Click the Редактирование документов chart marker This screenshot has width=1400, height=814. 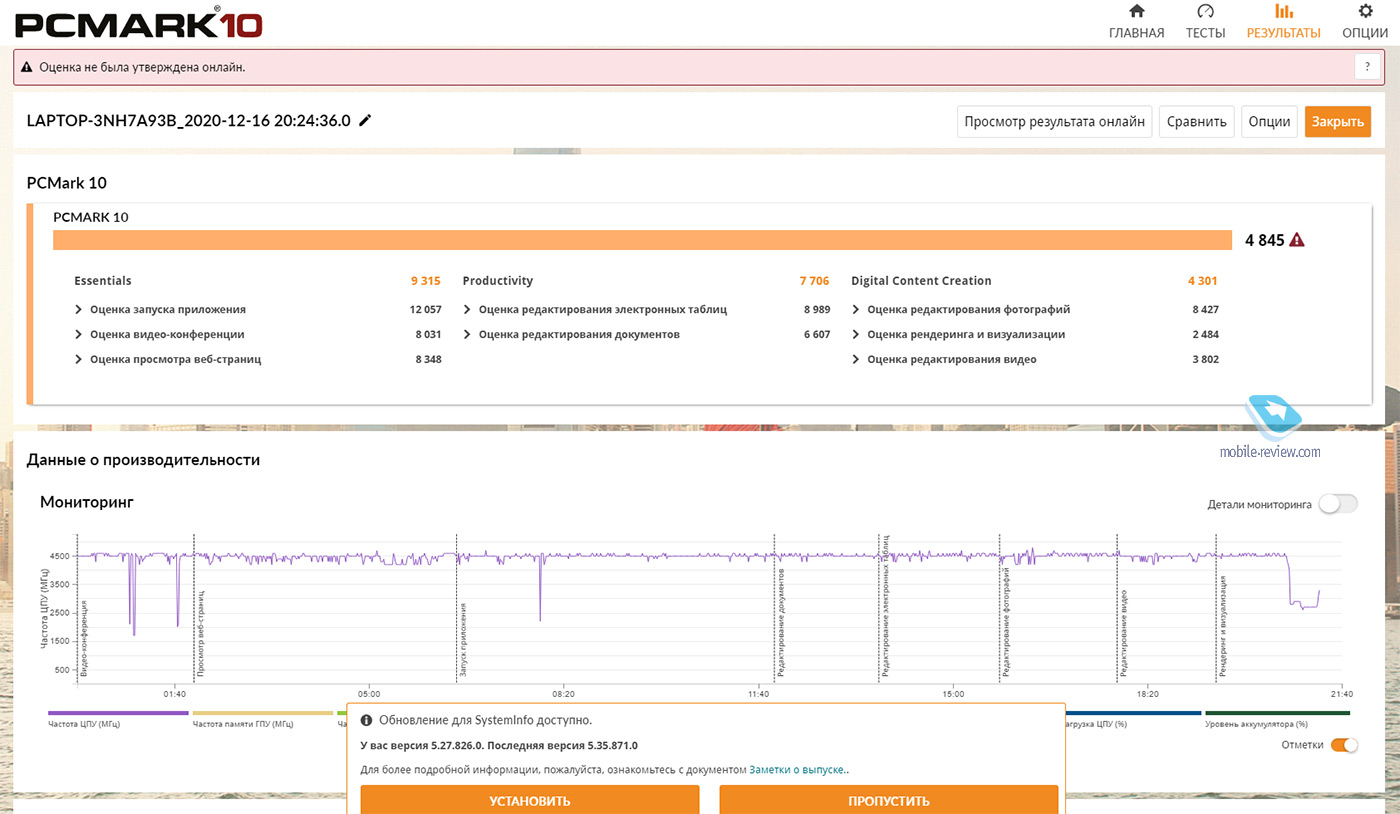tap(781, 624)
